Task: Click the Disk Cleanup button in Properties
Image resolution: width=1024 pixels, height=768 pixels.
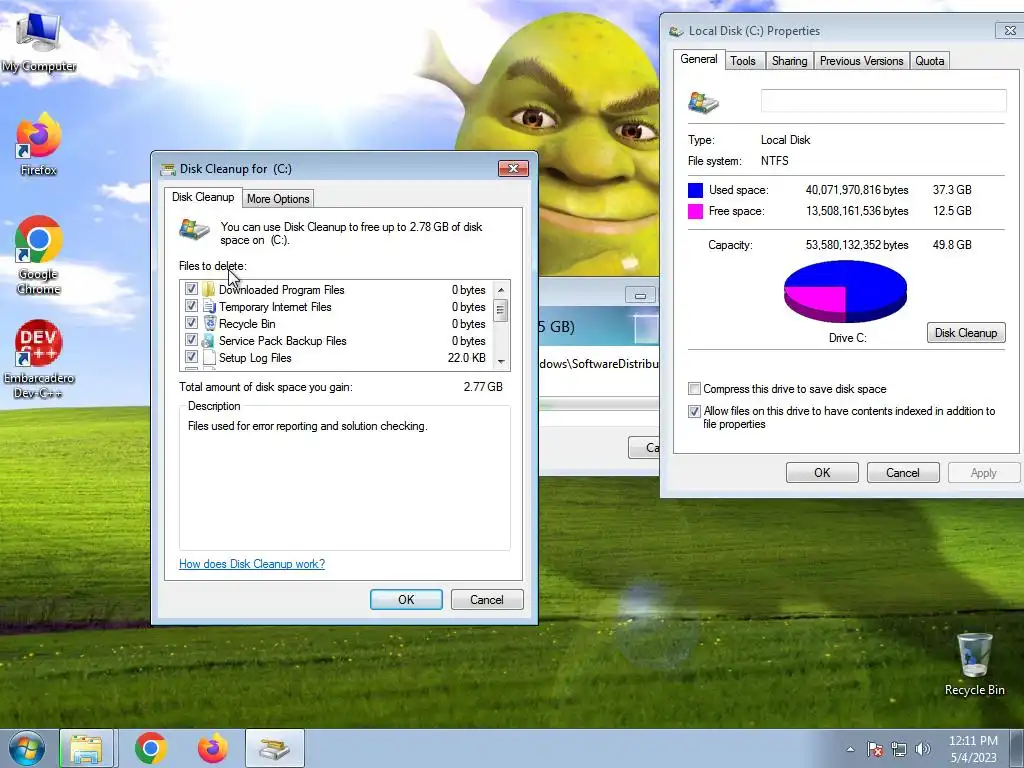Action: pos(966,332)
